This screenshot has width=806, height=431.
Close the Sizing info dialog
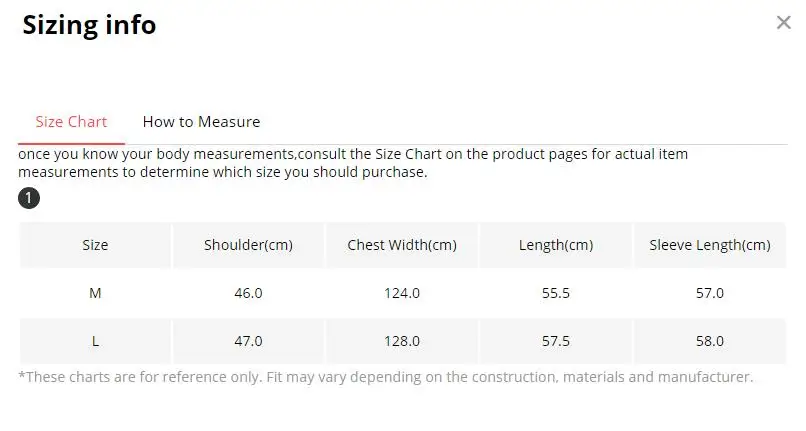pyautogui.click(x=783, y=23)
